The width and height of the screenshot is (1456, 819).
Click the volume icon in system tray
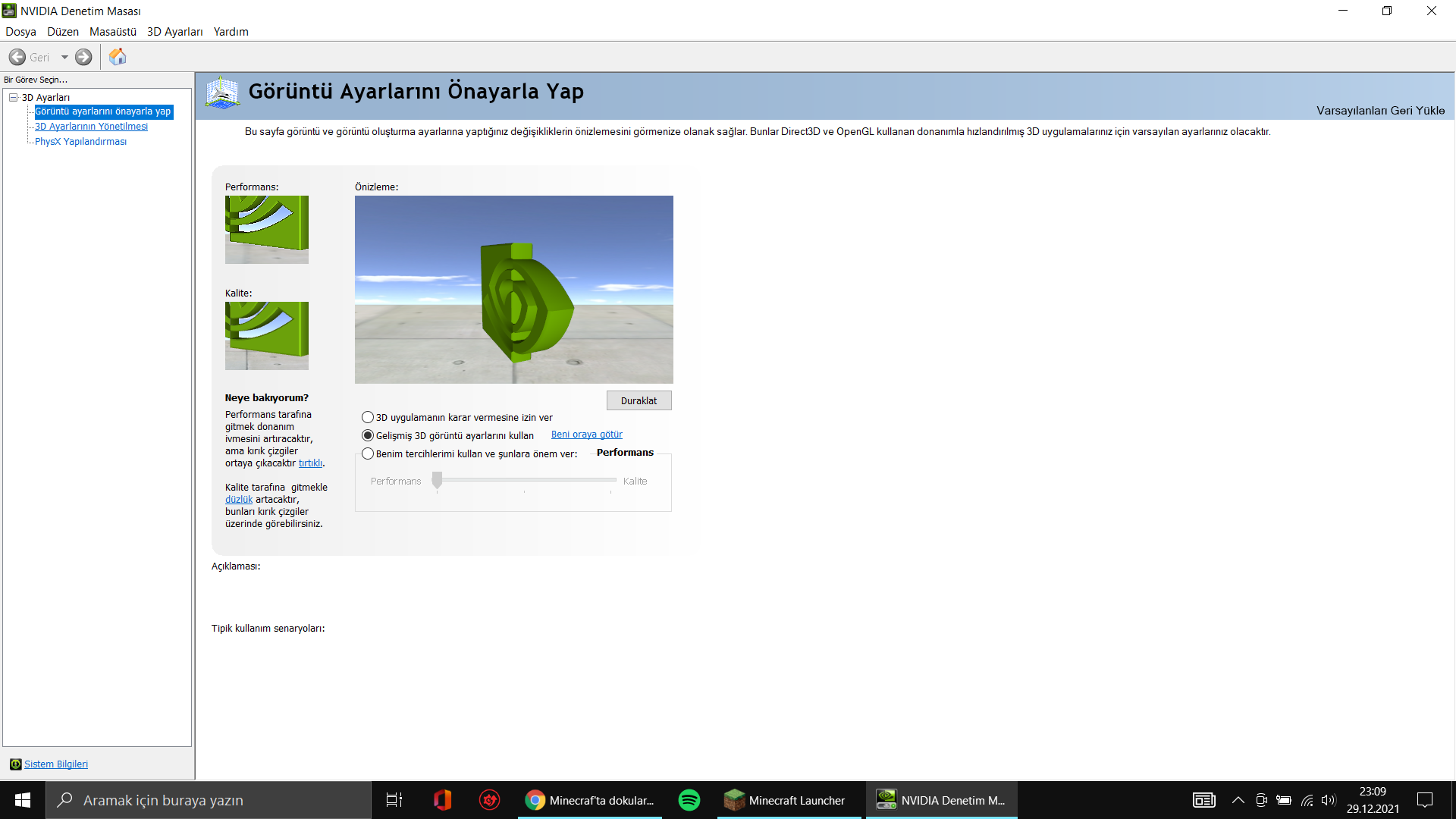1328,800
